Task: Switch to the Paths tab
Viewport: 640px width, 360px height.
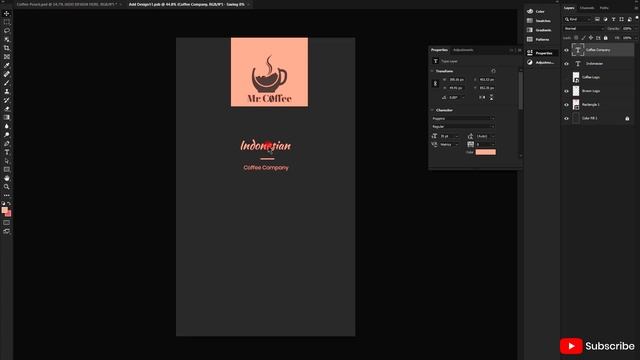Action: (604, 8)
